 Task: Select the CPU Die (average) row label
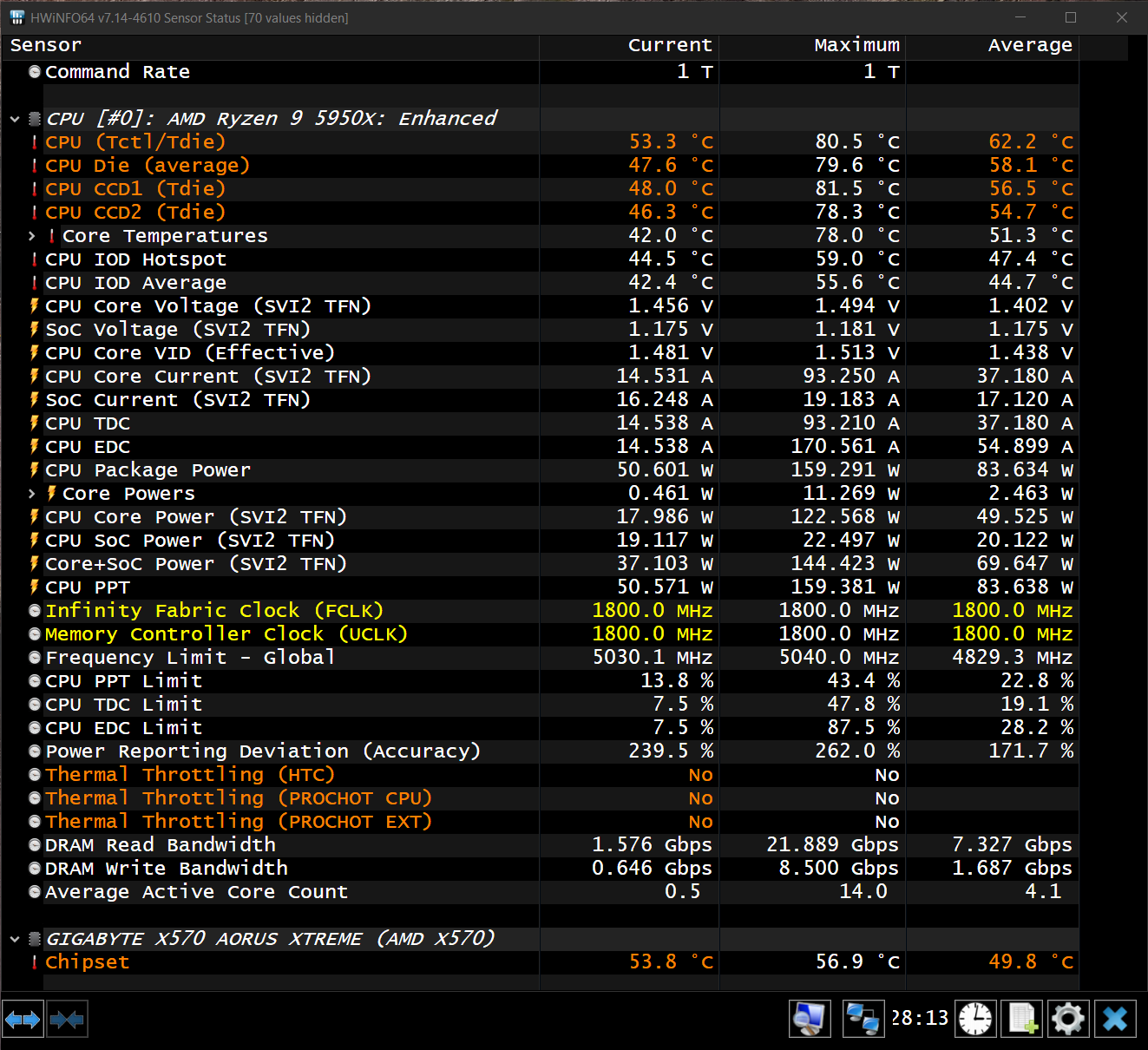click(148, 166)
